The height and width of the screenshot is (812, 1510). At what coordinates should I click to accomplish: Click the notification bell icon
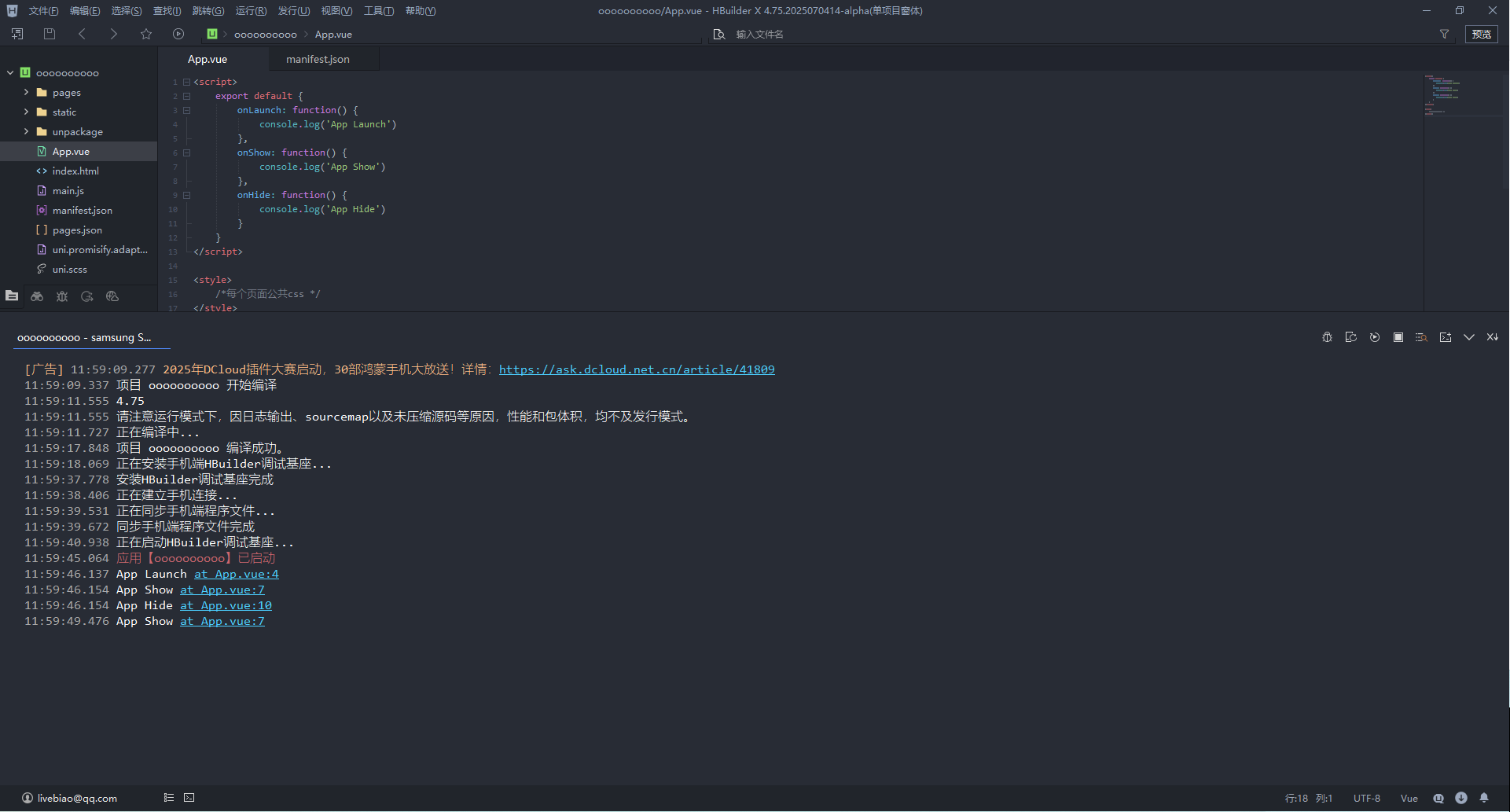tap(1484, 798)
